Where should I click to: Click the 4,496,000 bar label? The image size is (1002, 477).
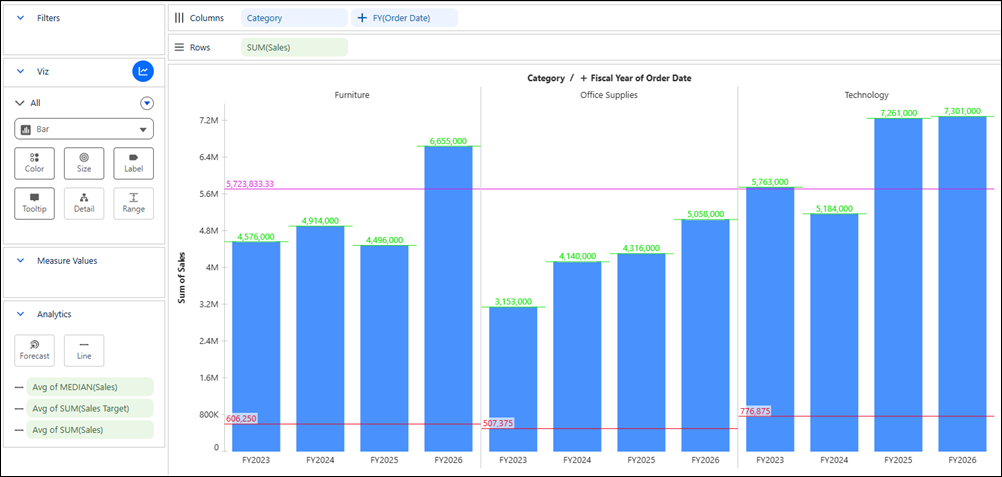click(384, 240)
